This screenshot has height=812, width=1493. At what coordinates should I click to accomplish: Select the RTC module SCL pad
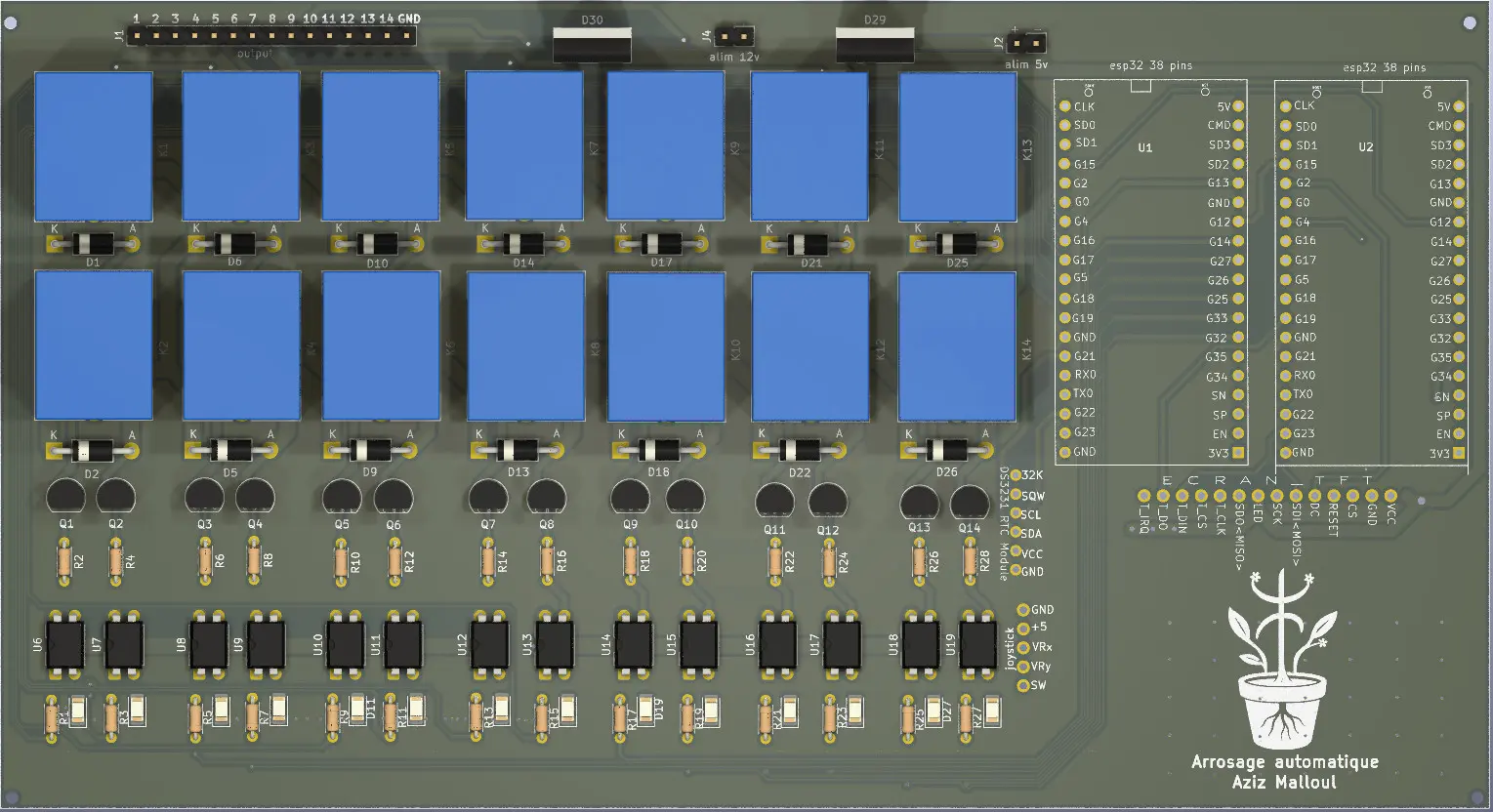[1016, 513]
